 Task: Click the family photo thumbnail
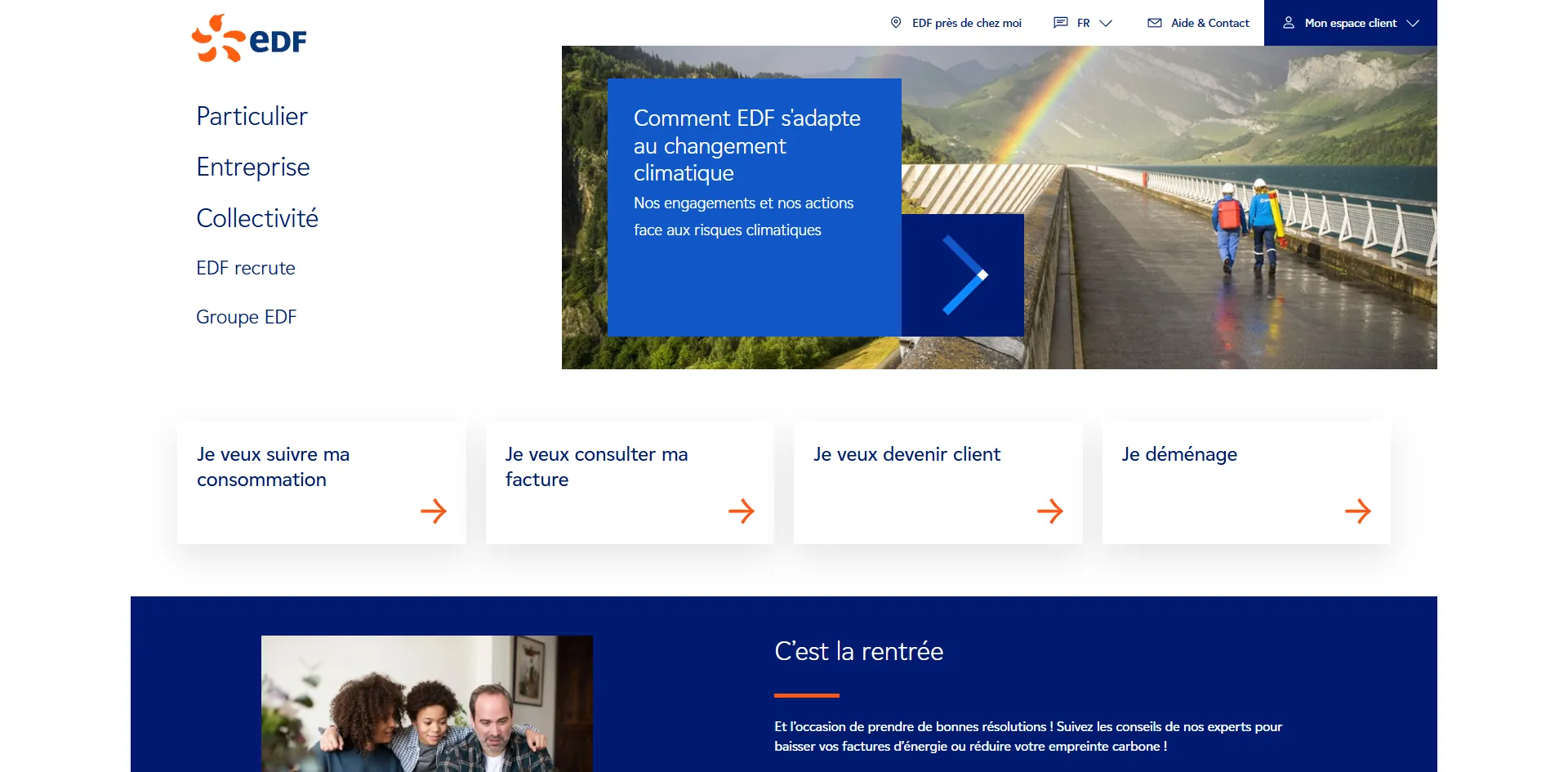(x=427, y=703)
